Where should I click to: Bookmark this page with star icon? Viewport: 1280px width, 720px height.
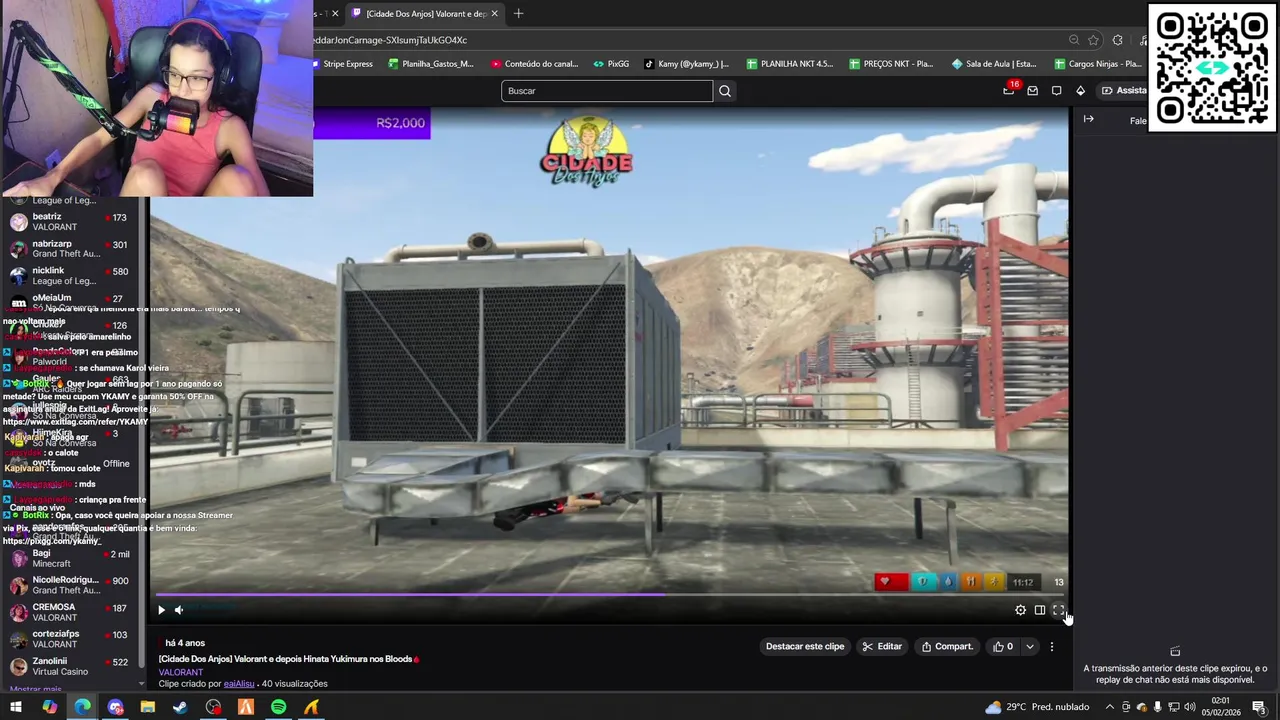(x=1094, y=40)
